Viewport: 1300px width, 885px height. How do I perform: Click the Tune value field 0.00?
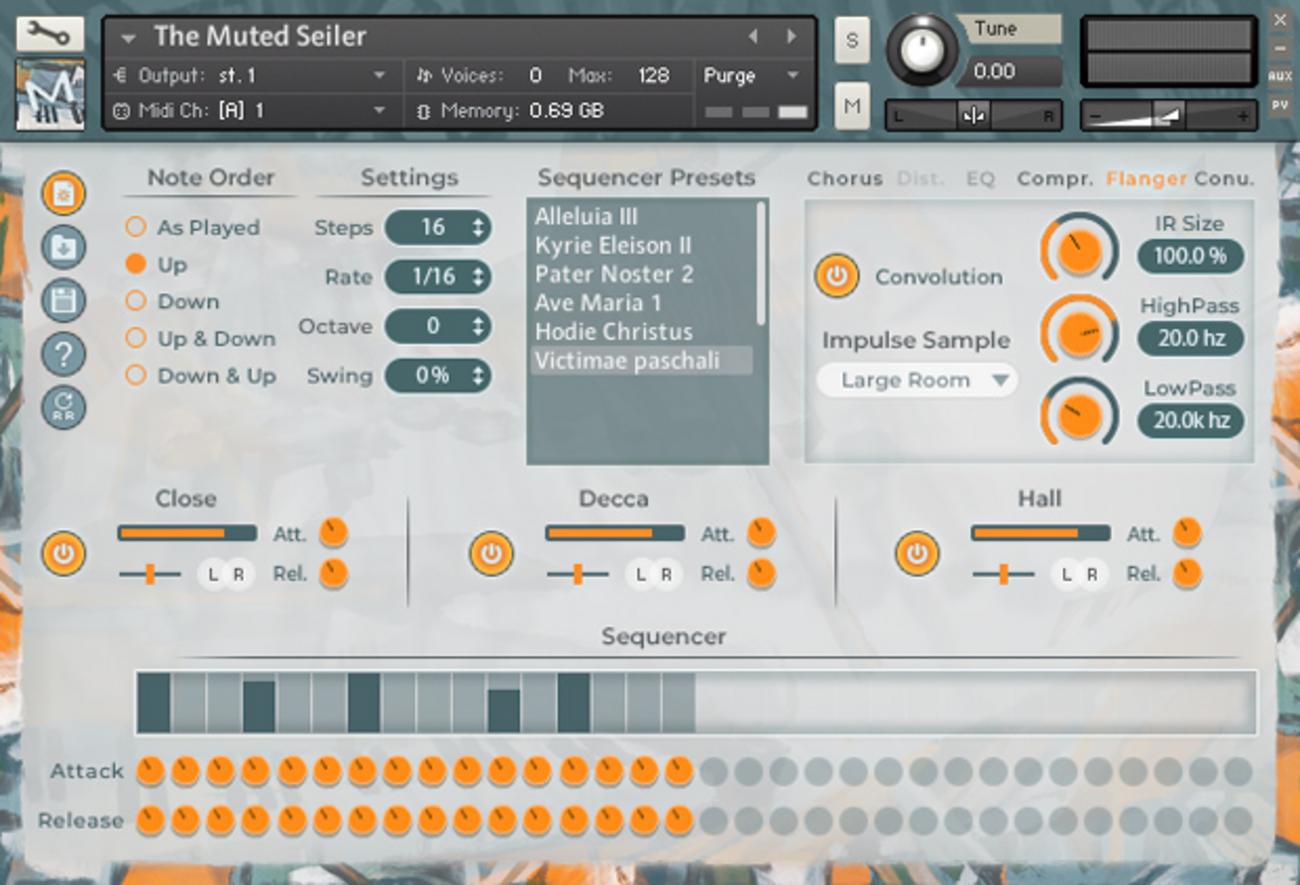pyautogui.click(x=1010, y=71)
